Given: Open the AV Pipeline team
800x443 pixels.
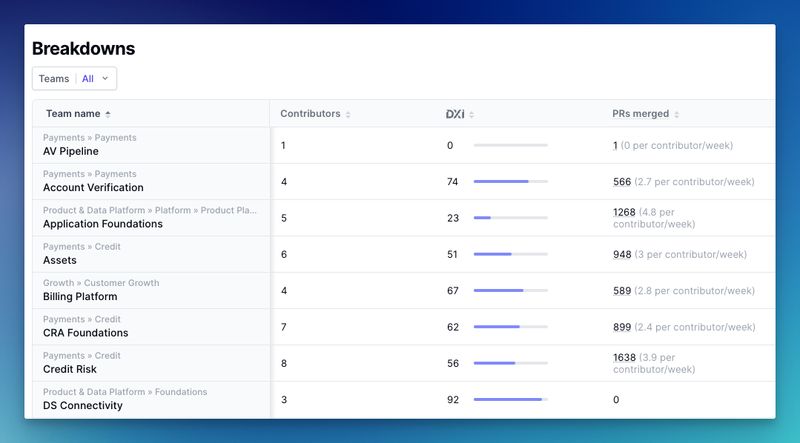Looking at the screenshot, I should (70, 151).
